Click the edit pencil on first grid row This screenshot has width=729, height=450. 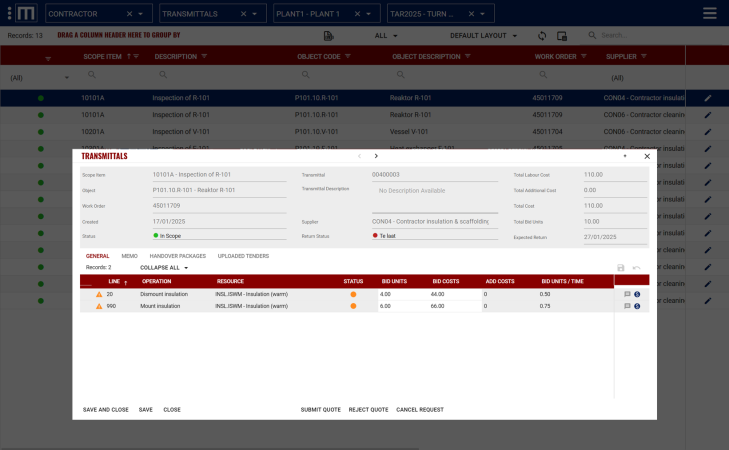[708, 99]
